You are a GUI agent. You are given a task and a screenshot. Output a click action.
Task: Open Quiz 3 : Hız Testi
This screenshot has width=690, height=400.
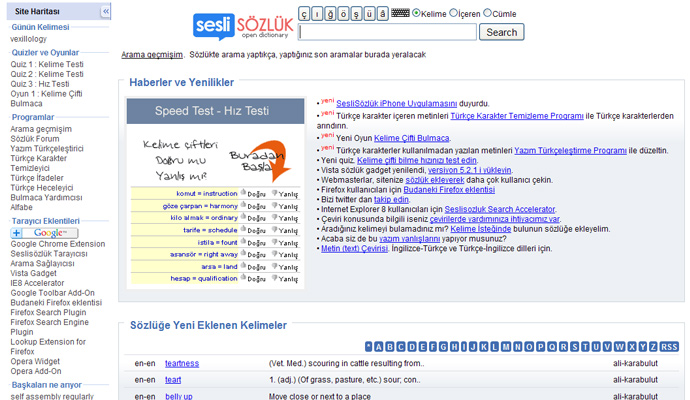[40, 84]
